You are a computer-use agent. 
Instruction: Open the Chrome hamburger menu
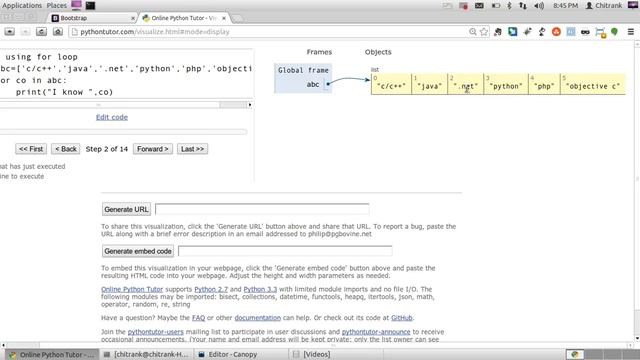click(631, 31)
